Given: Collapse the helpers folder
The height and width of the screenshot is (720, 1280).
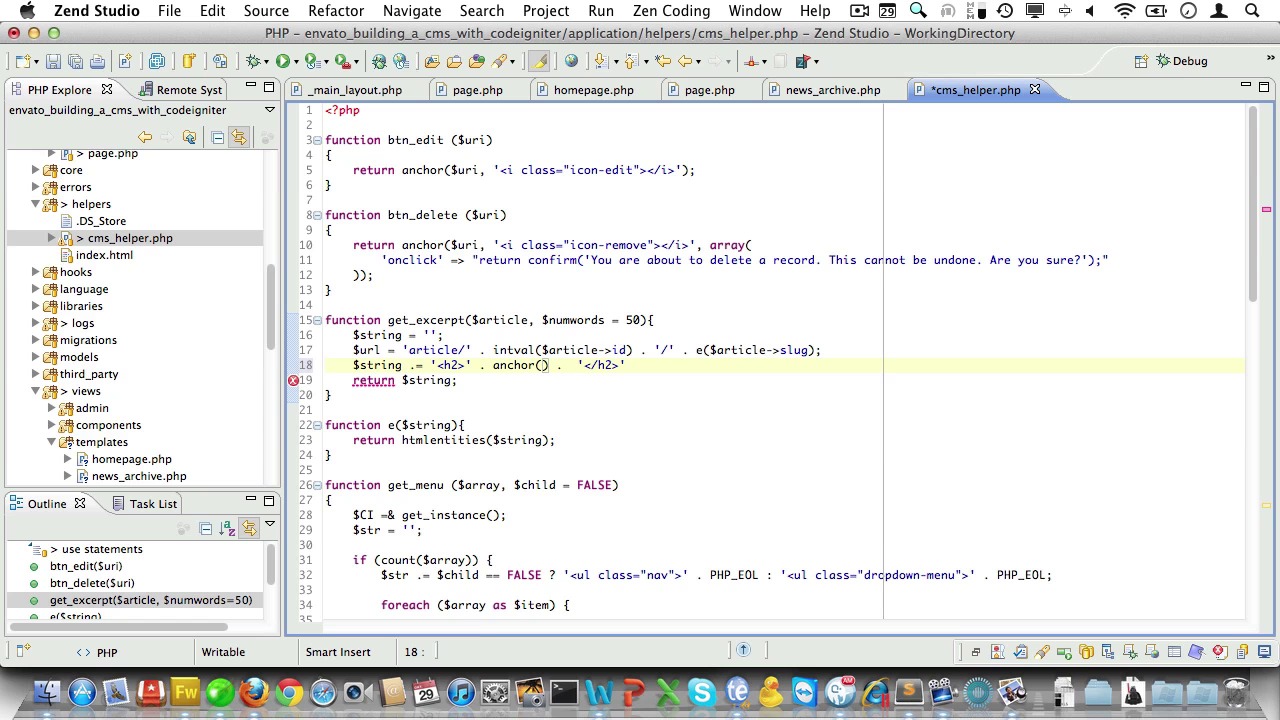Looking at the screenshot, I should coord(35,204).
